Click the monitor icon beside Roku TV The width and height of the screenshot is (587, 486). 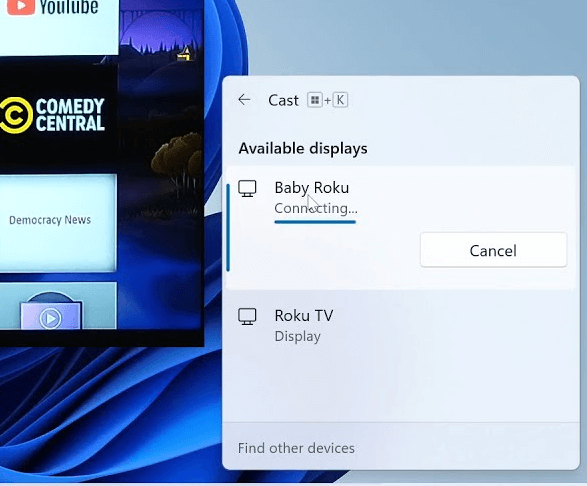[247, 316]
